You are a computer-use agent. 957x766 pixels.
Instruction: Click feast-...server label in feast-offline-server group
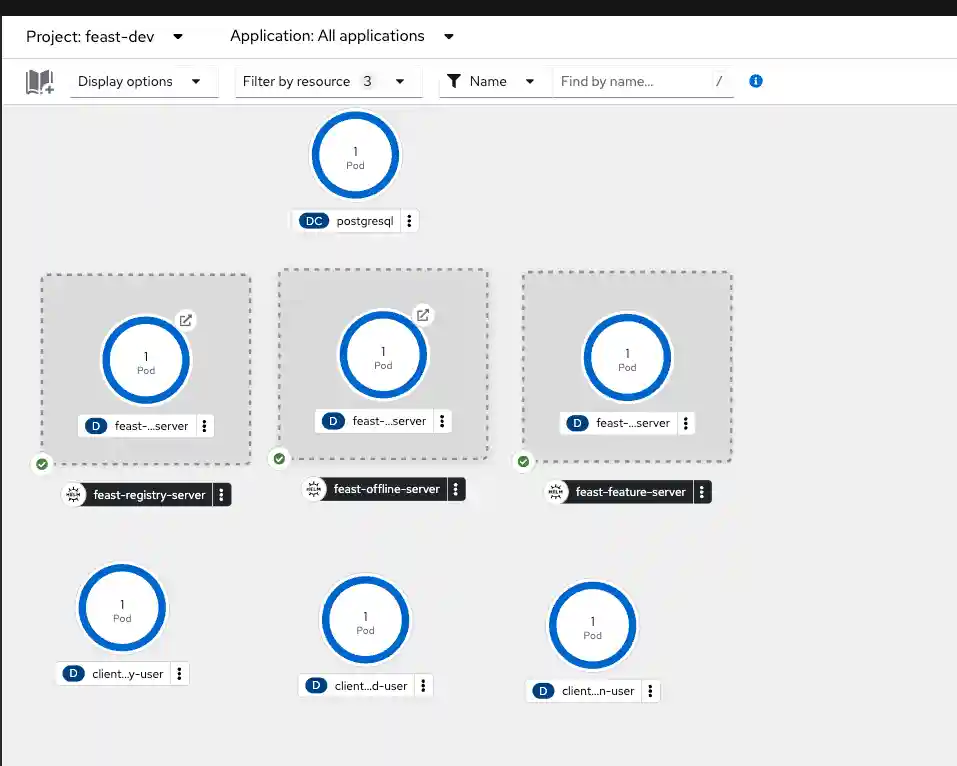click(x=389, y=421)
